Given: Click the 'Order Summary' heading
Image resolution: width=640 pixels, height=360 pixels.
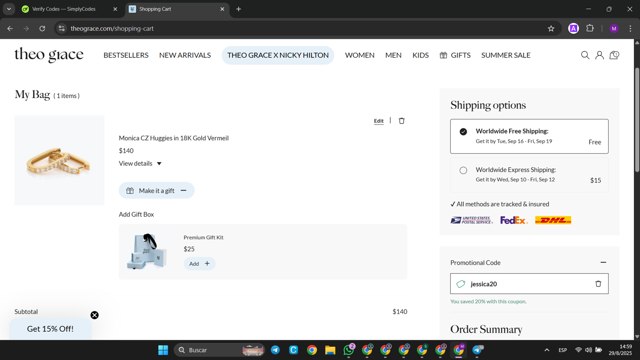Looking at the screenshot, I should (x=486, y=329).
